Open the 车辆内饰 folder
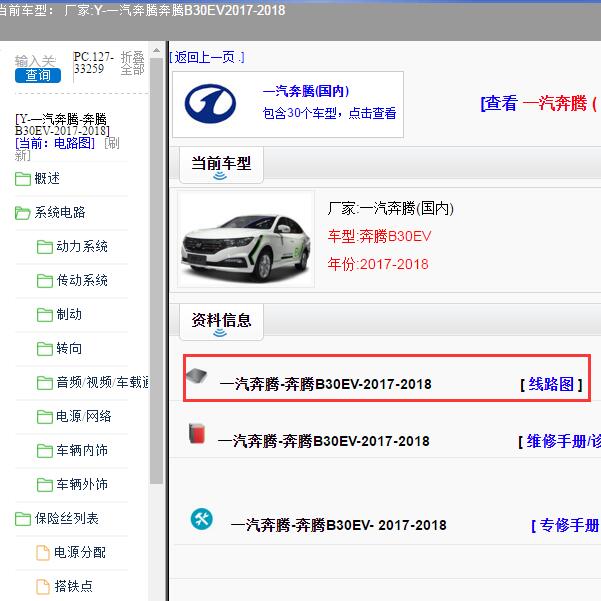601x601 pixels. (x=82, y=450)
